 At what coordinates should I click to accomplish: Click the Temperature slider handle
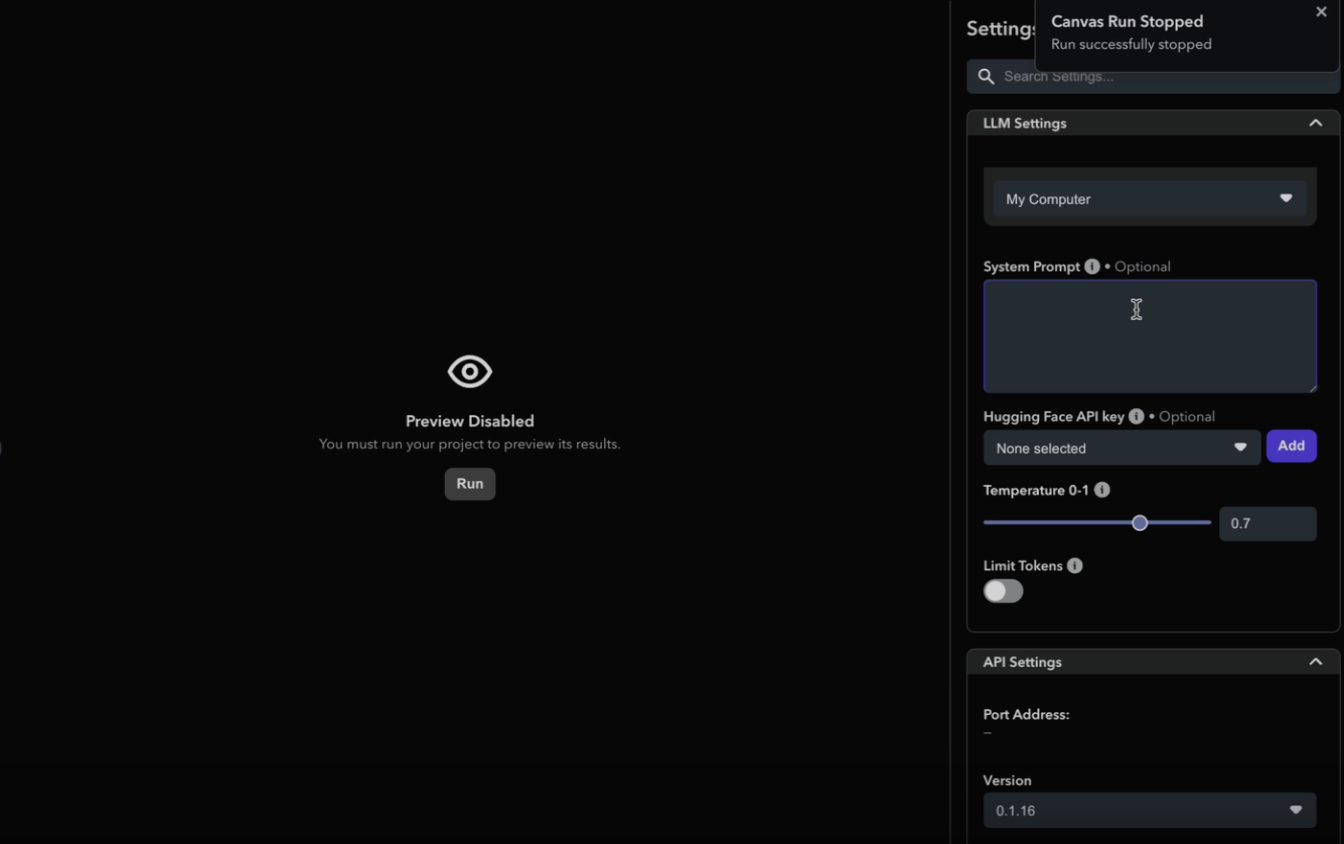[1140, 523]
